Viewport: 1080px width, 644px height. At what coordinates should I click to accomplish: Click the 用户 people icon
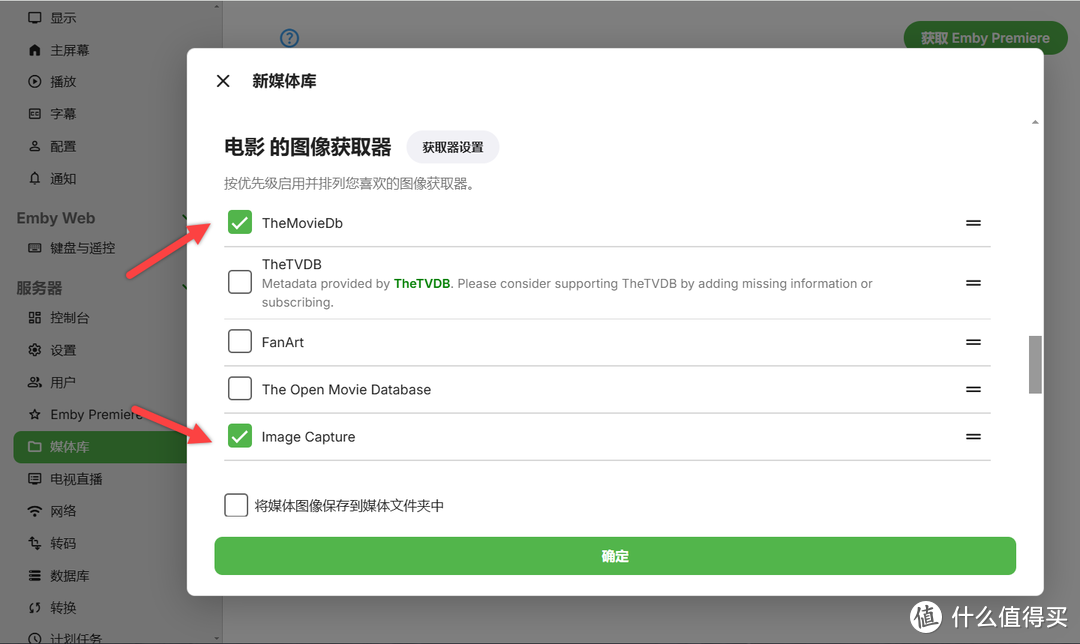(34, 382)
